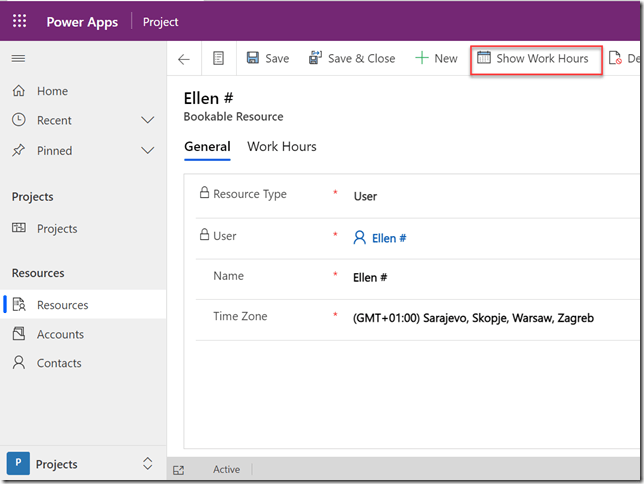Collapse the sidebar with hamburger icon
This screenshot has height=484, width=644.
click(18, 59)
